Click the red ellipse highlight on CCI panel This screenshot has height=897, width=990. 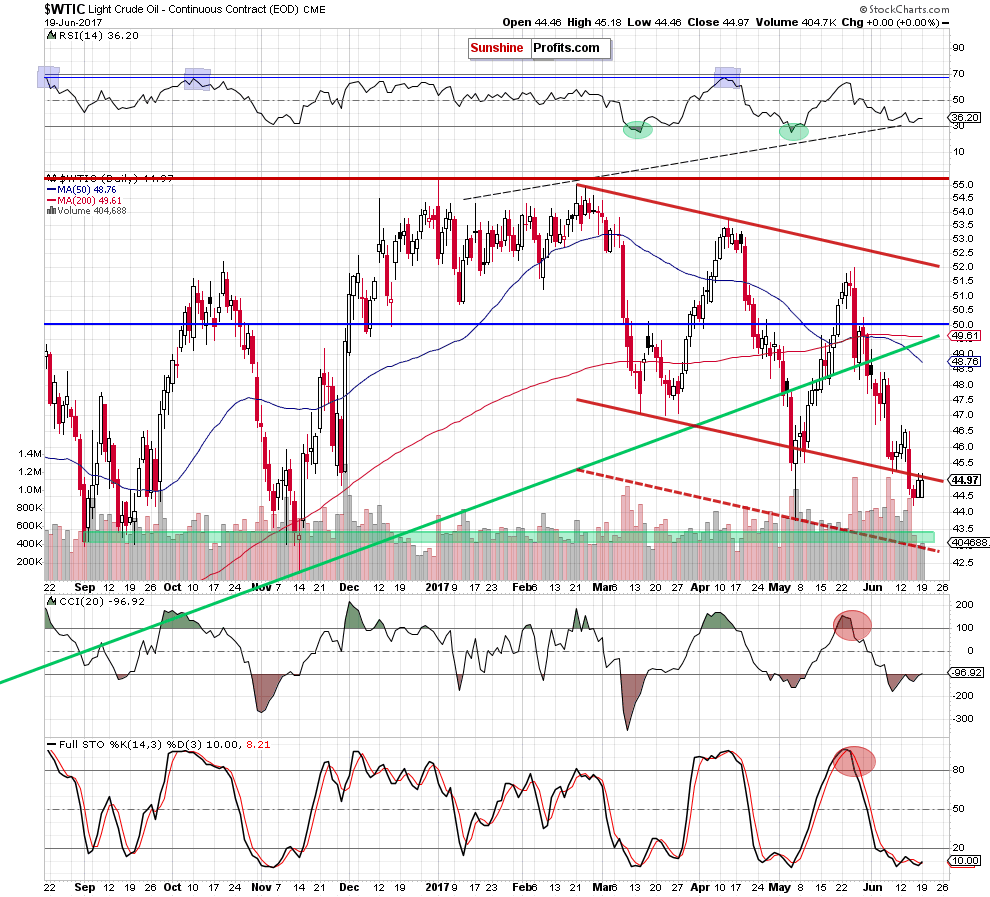click(x=852, y=626)
